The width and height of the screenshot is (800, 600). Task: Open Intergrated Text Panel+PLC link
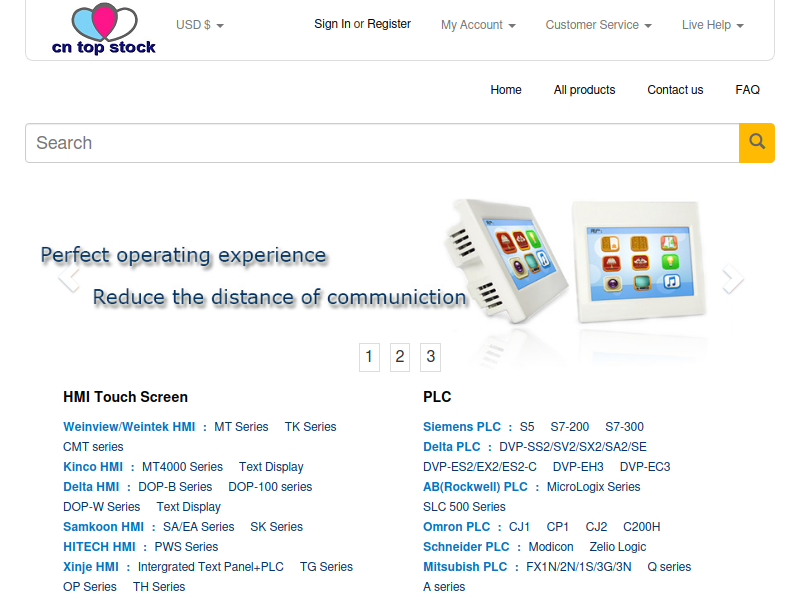tap(211, 567)
